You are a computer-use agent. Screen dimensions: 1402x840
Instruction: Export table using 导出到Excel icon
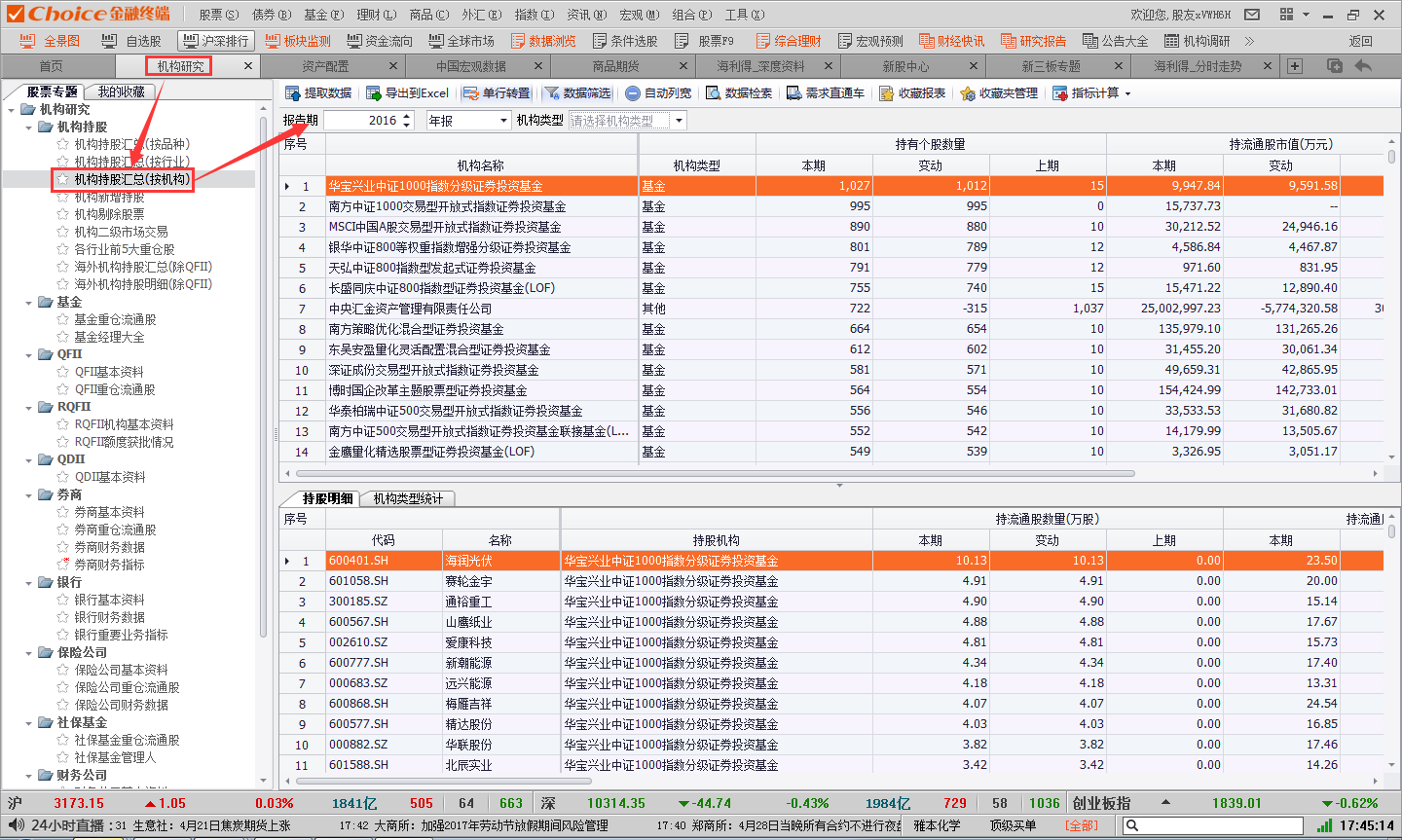(x=374, y=93)
